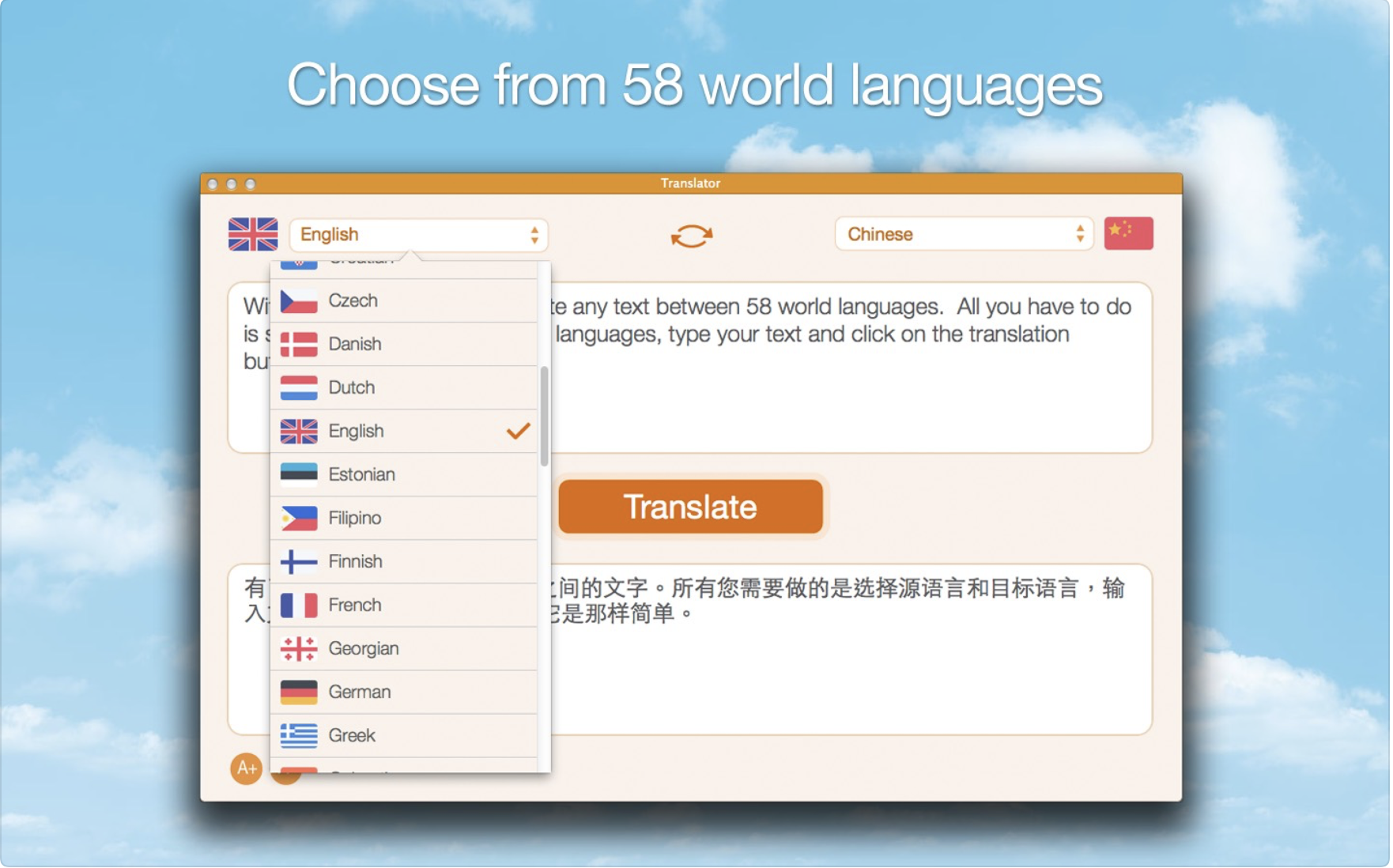The image size is (1393, 868).
Task: Click the UK flag beside source language
Action: tap(253, 234)
